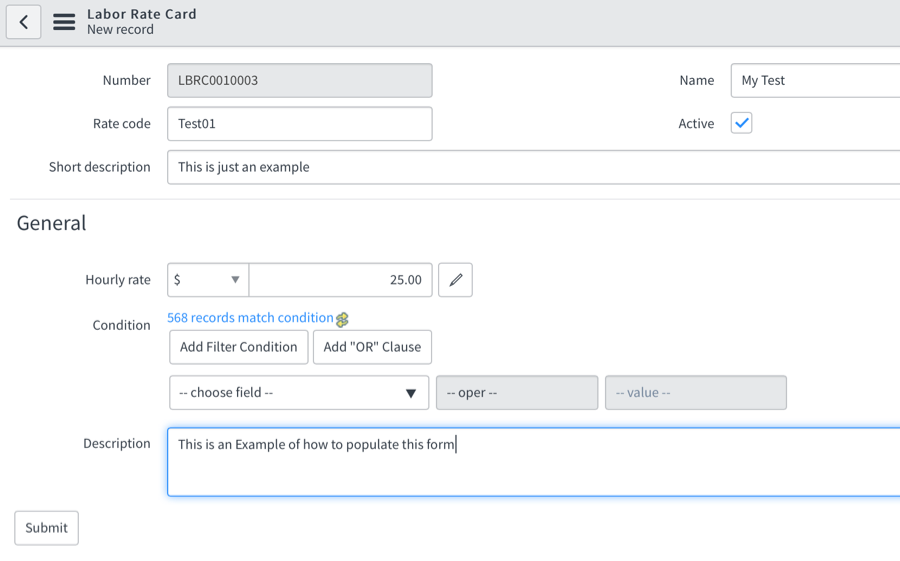Click the back arrow button

click(24, 22)
